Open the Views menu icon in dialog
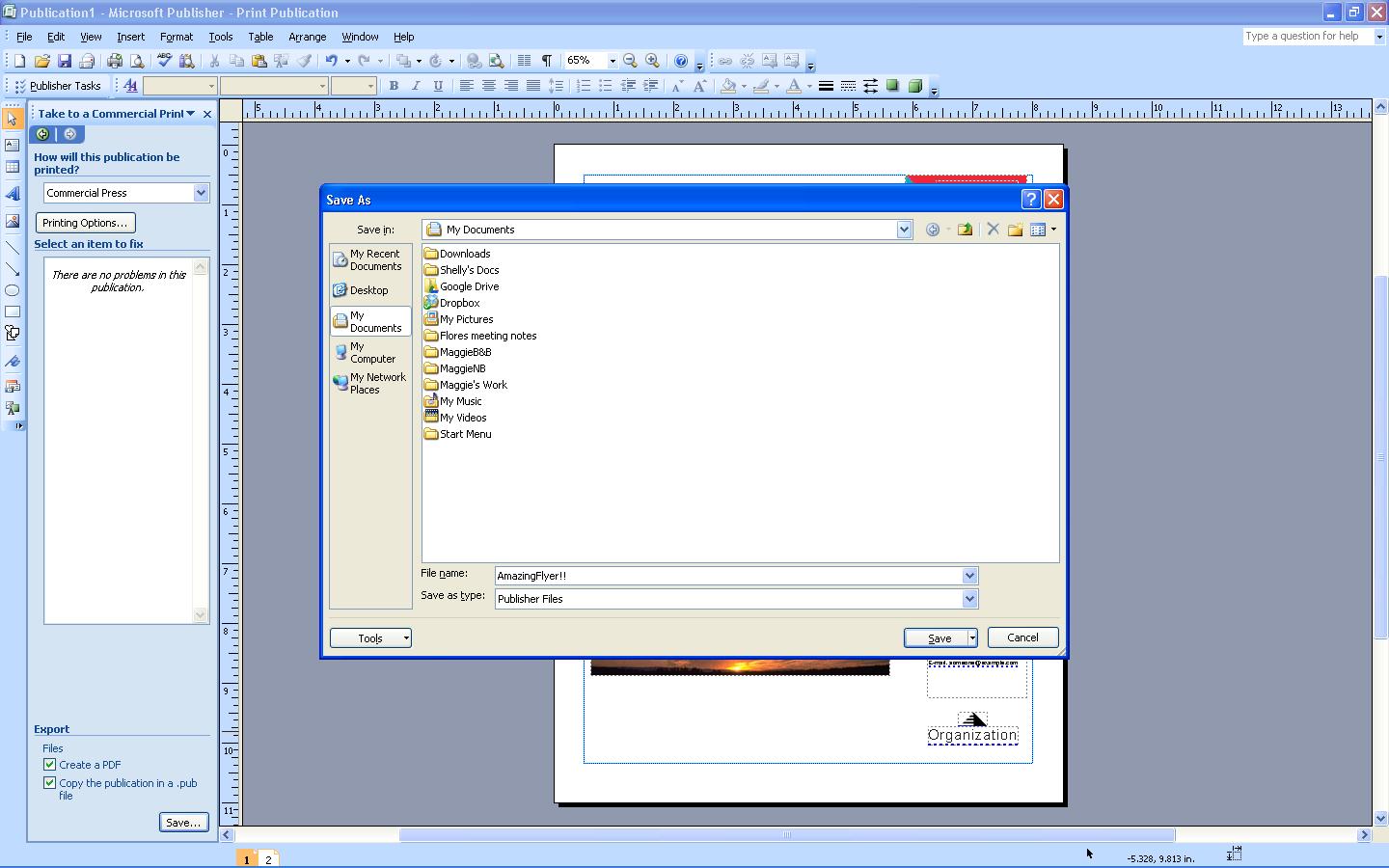The height and width of the screenshot is (868, 1389). [x=1042, y=230]
